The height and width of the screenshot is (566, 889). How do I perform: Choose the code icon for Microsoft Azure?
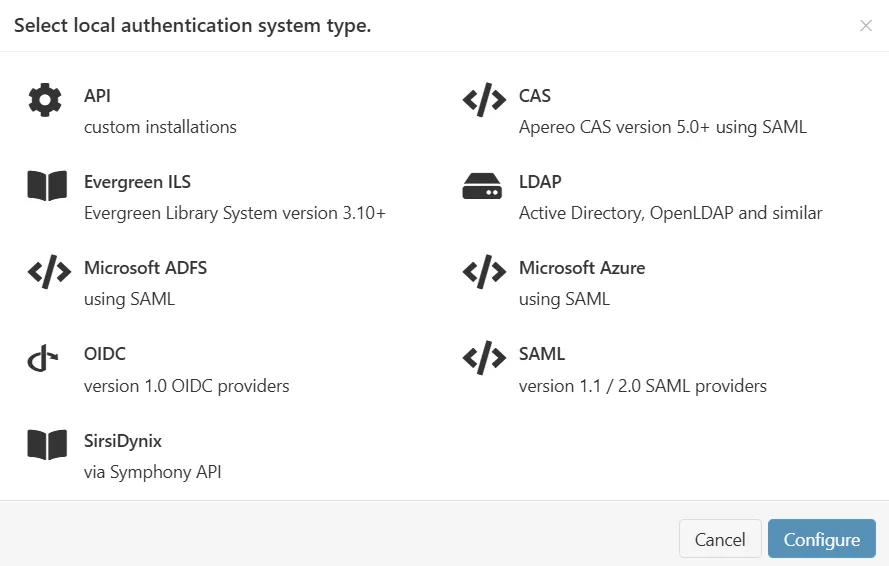coord(484,272)
